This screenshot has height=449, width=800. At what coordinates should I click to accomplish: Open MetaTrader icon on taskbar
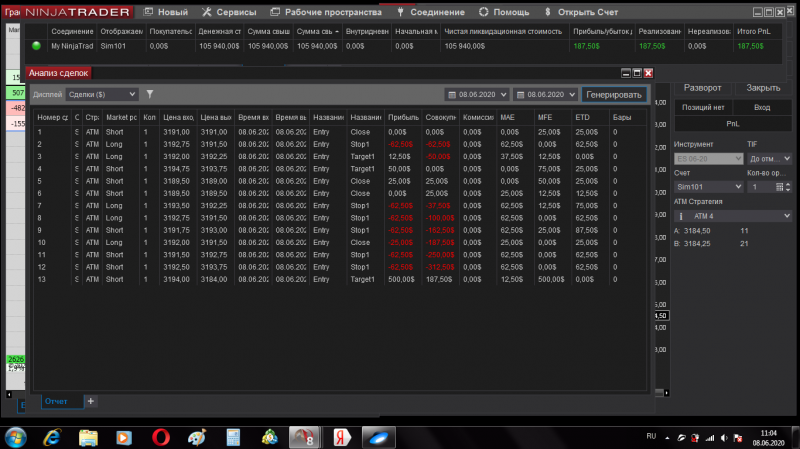(x=269, y=438)
